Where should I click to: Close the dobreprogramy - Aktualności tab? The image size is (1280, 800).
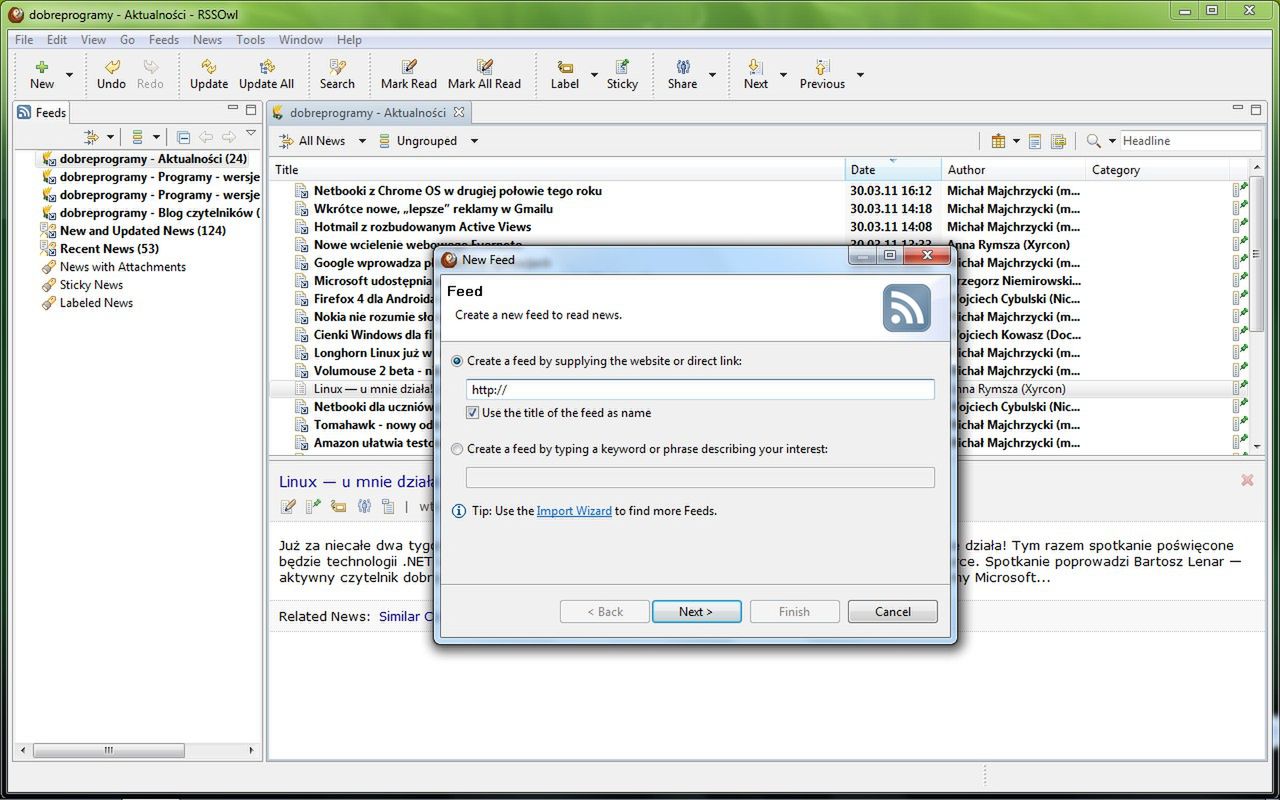pyautogui.click(x=459, y=112)
